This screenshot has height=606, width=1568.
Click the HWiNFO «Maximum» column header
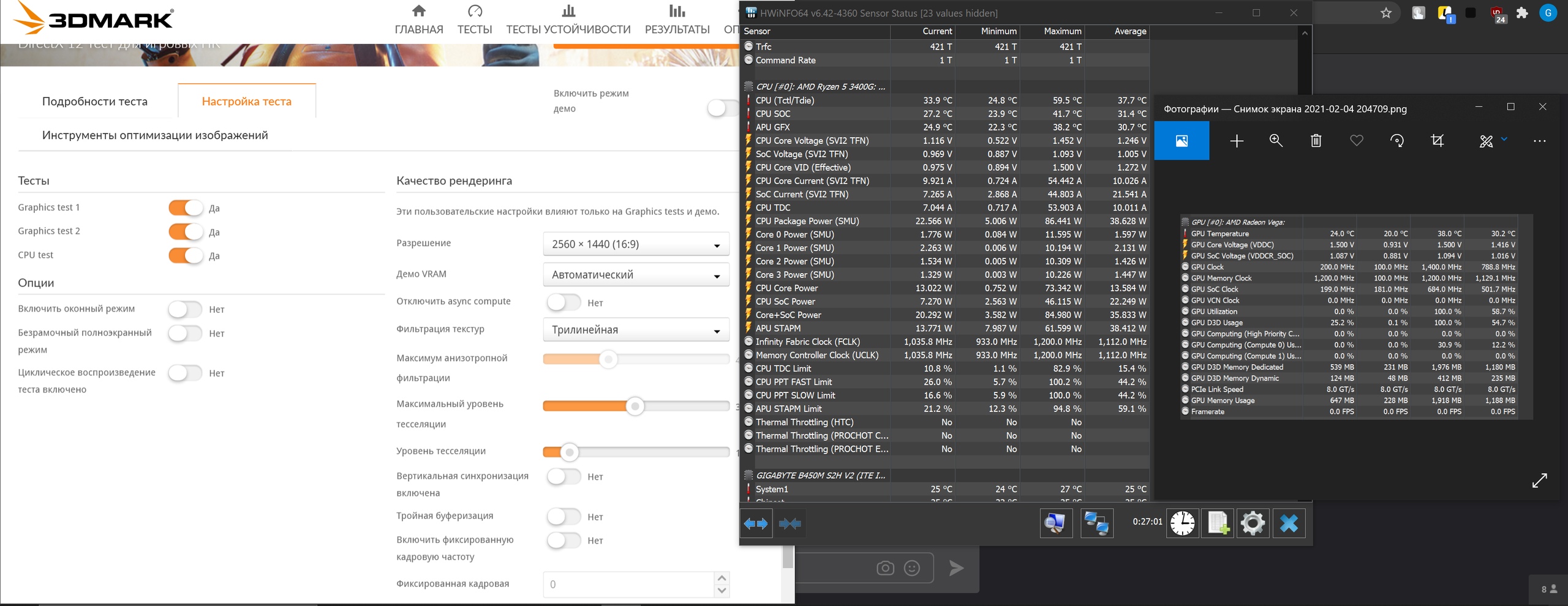coord(1052,31)
